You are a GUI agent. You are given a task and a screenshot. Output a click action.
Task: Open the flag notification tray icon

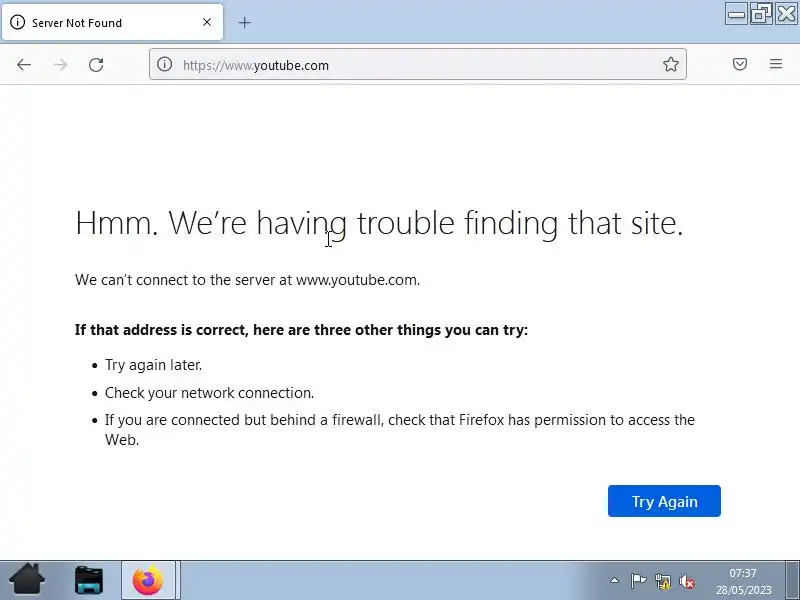(x=638, y=581)
